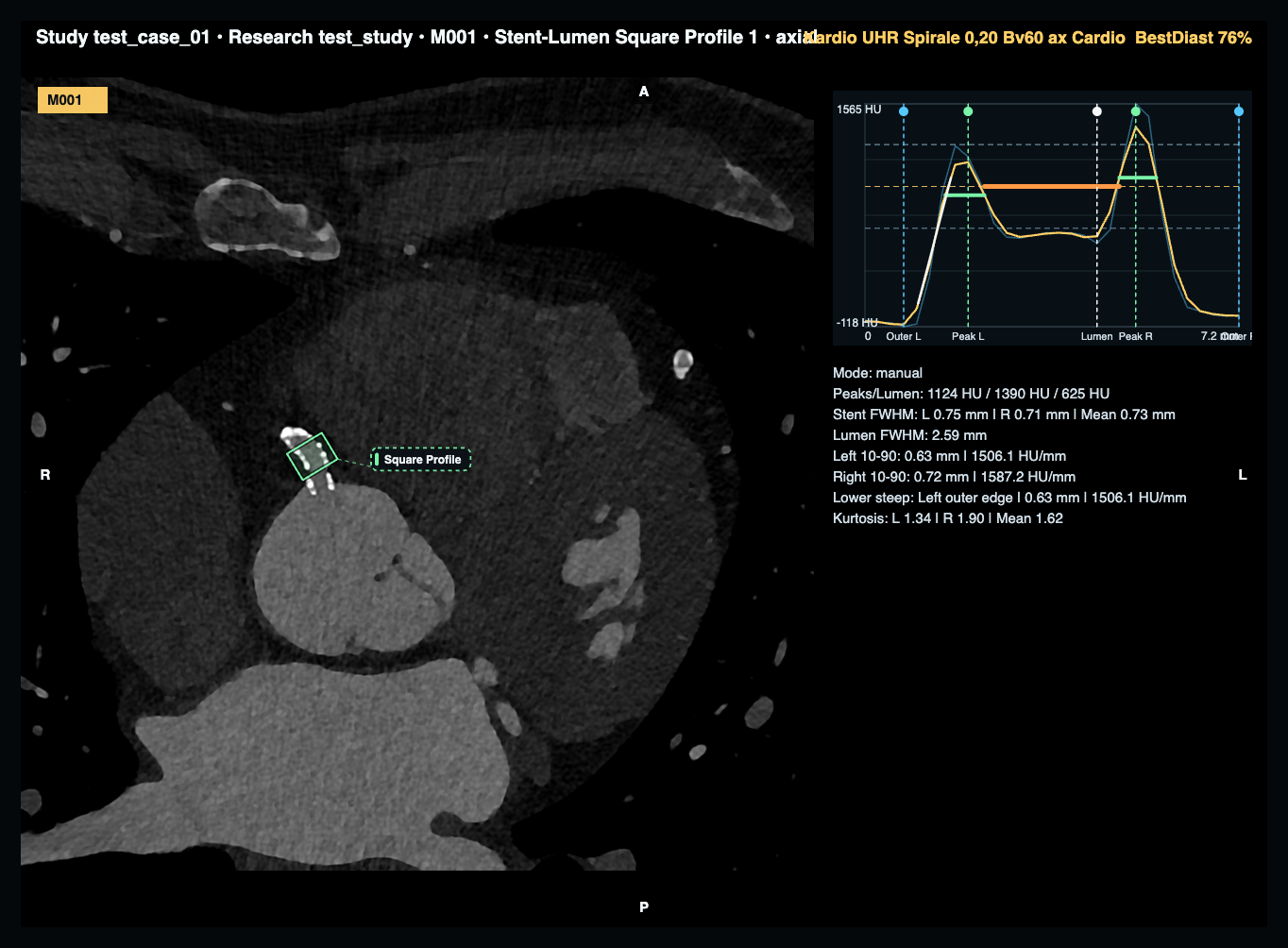Click the Peaks/Lumen values line
The height and width of the screenshot is (948, 1288).
pyautogui.click(x=971, y=394)
